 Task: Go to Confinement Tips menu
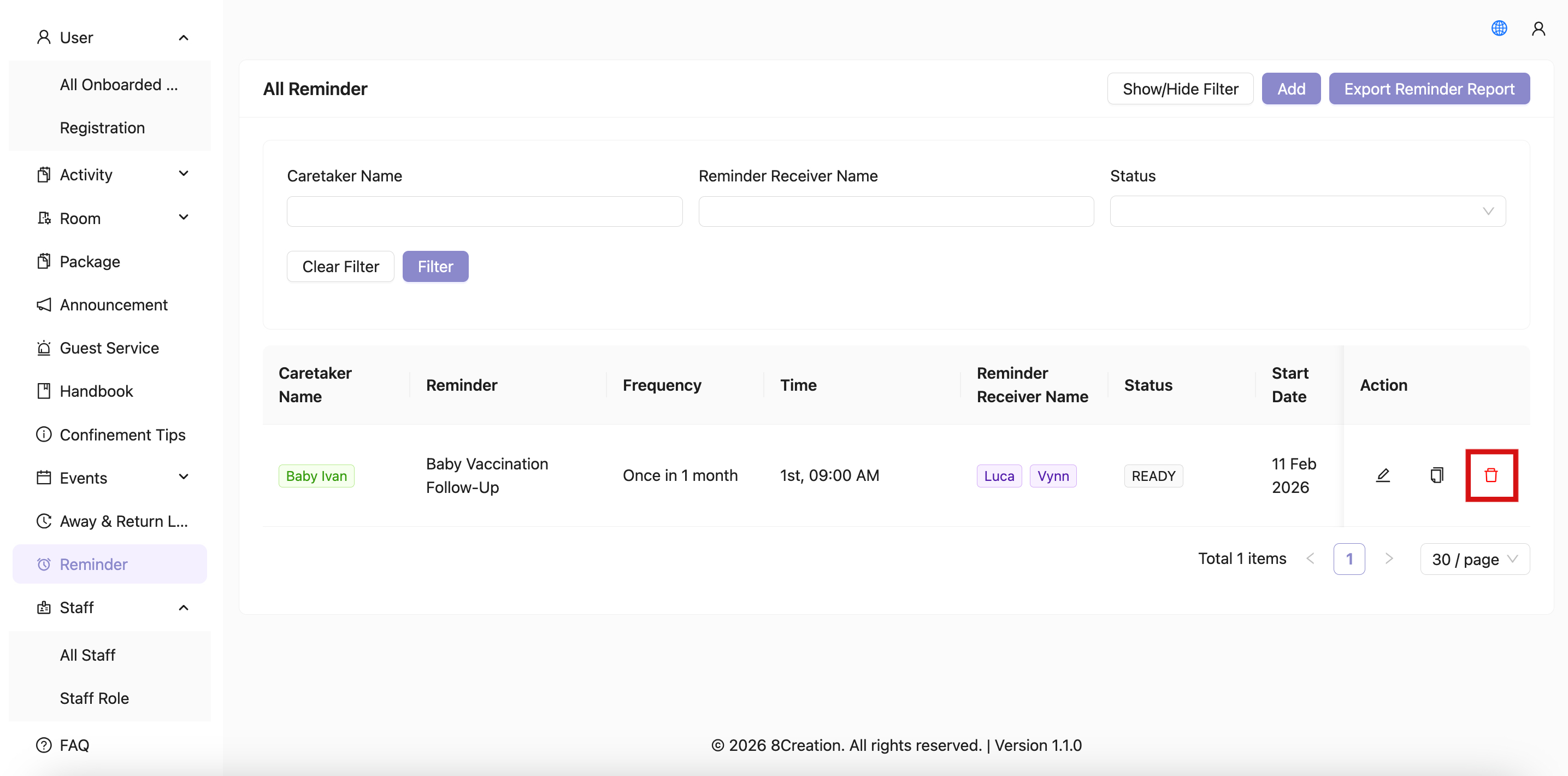pos(122,434)
